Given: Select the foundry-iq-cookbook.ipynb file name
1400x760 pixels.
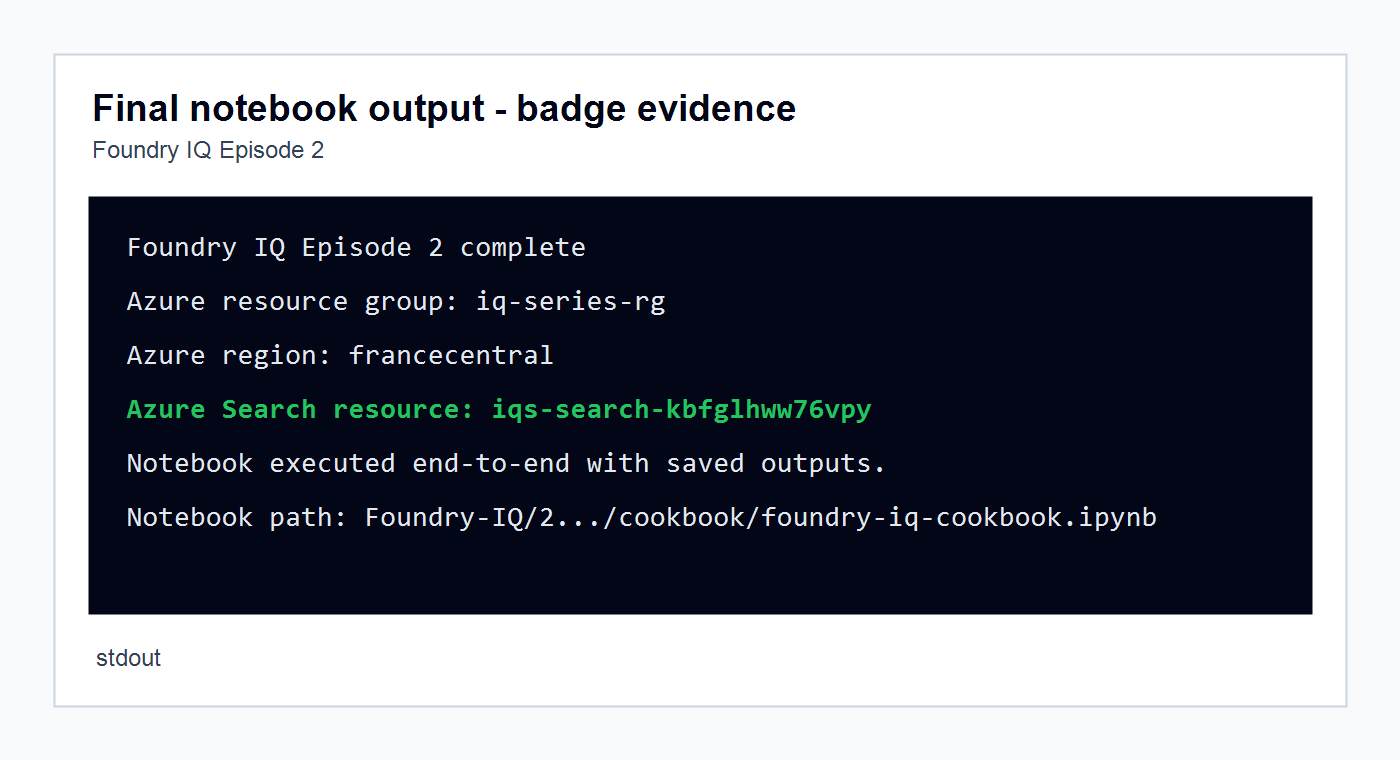Looking at the screenshot, I should pyautogui.click(x=959, y=517).
